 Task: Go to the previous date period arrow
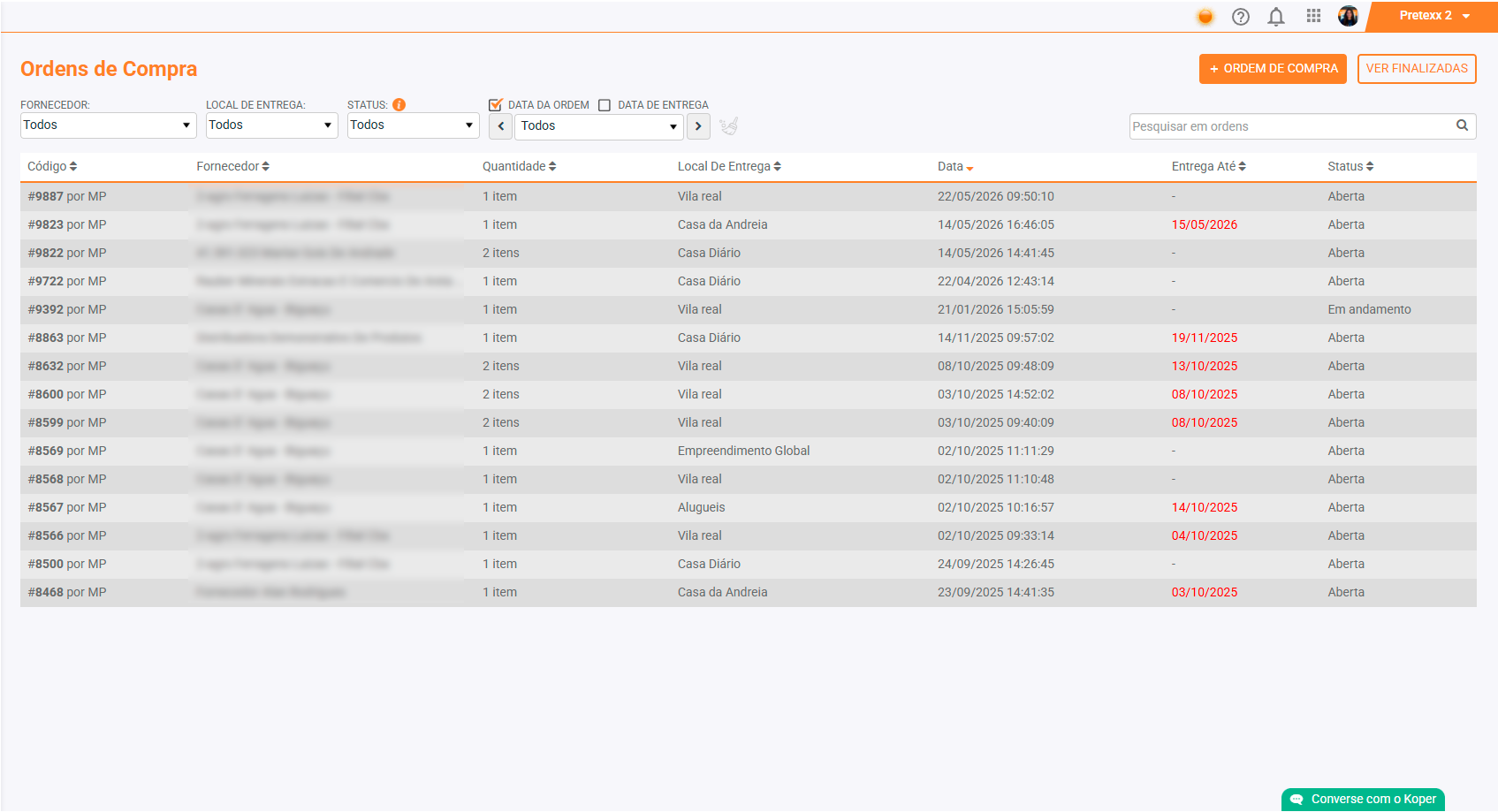501,126
